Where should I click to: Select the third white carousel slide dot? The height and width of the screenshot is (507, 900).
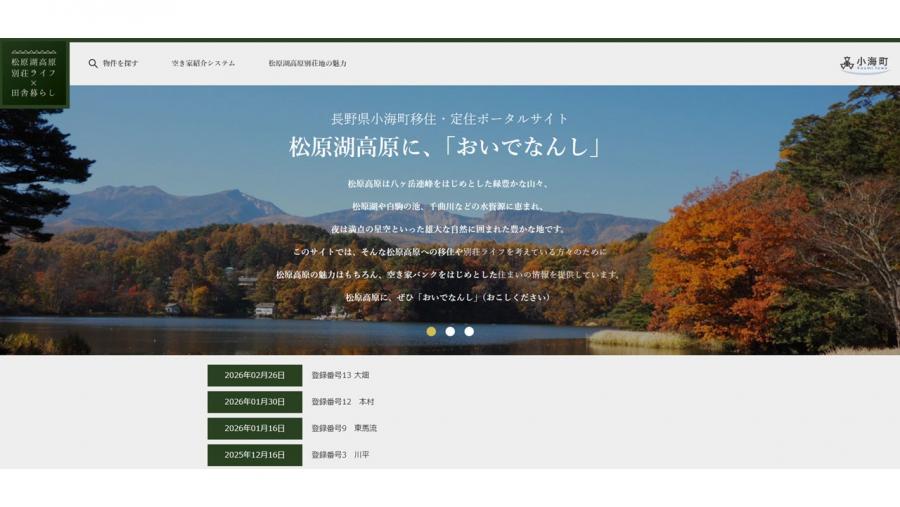[469, 331]
